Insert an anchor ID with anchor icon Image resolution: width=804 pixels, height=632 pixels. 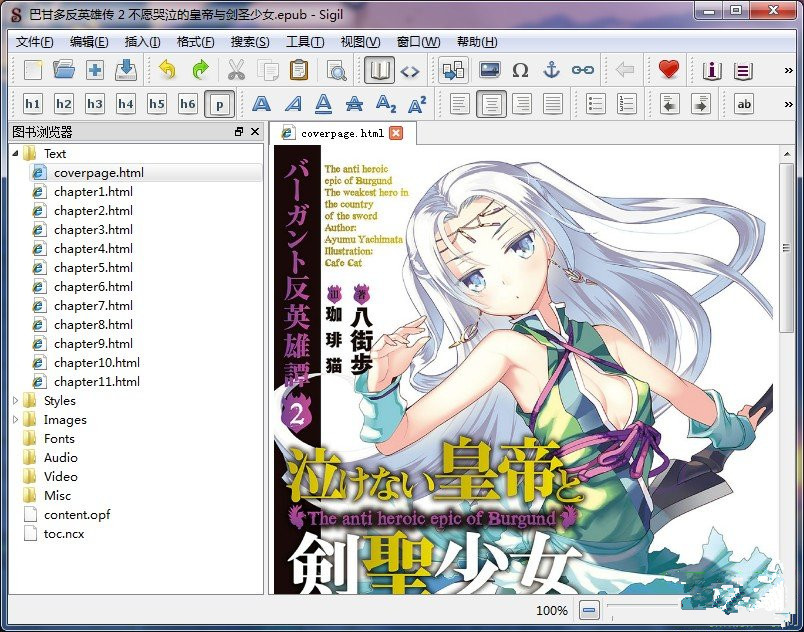[551, 70]
